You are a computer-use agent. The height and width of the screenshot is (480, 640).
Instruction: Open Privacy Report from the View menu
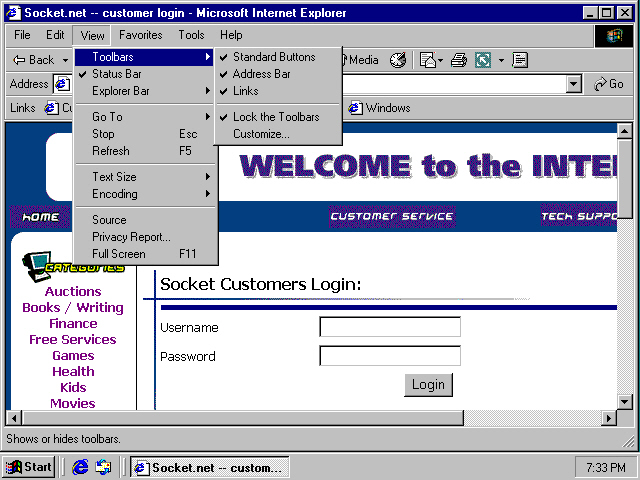144,237
